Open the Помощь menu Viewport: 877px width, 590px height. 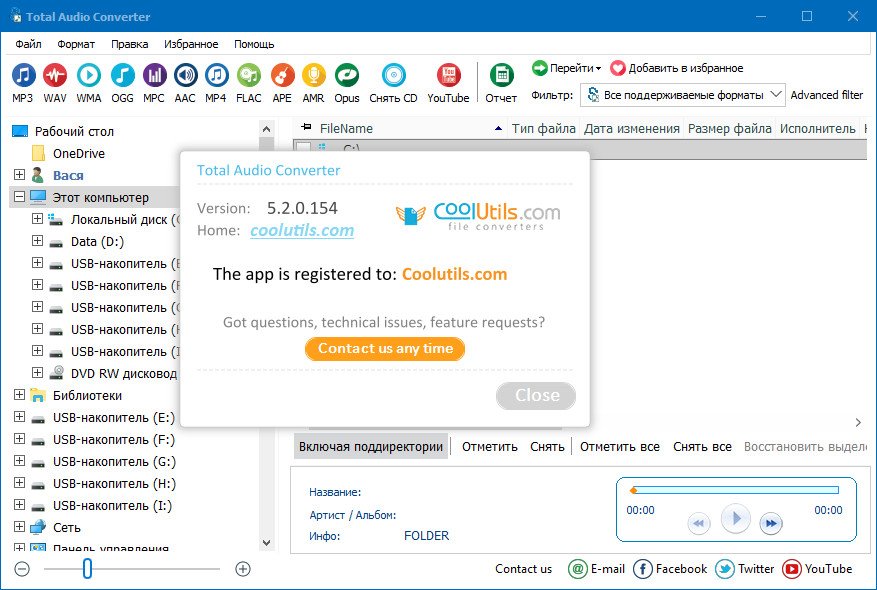tap(254, 44)
